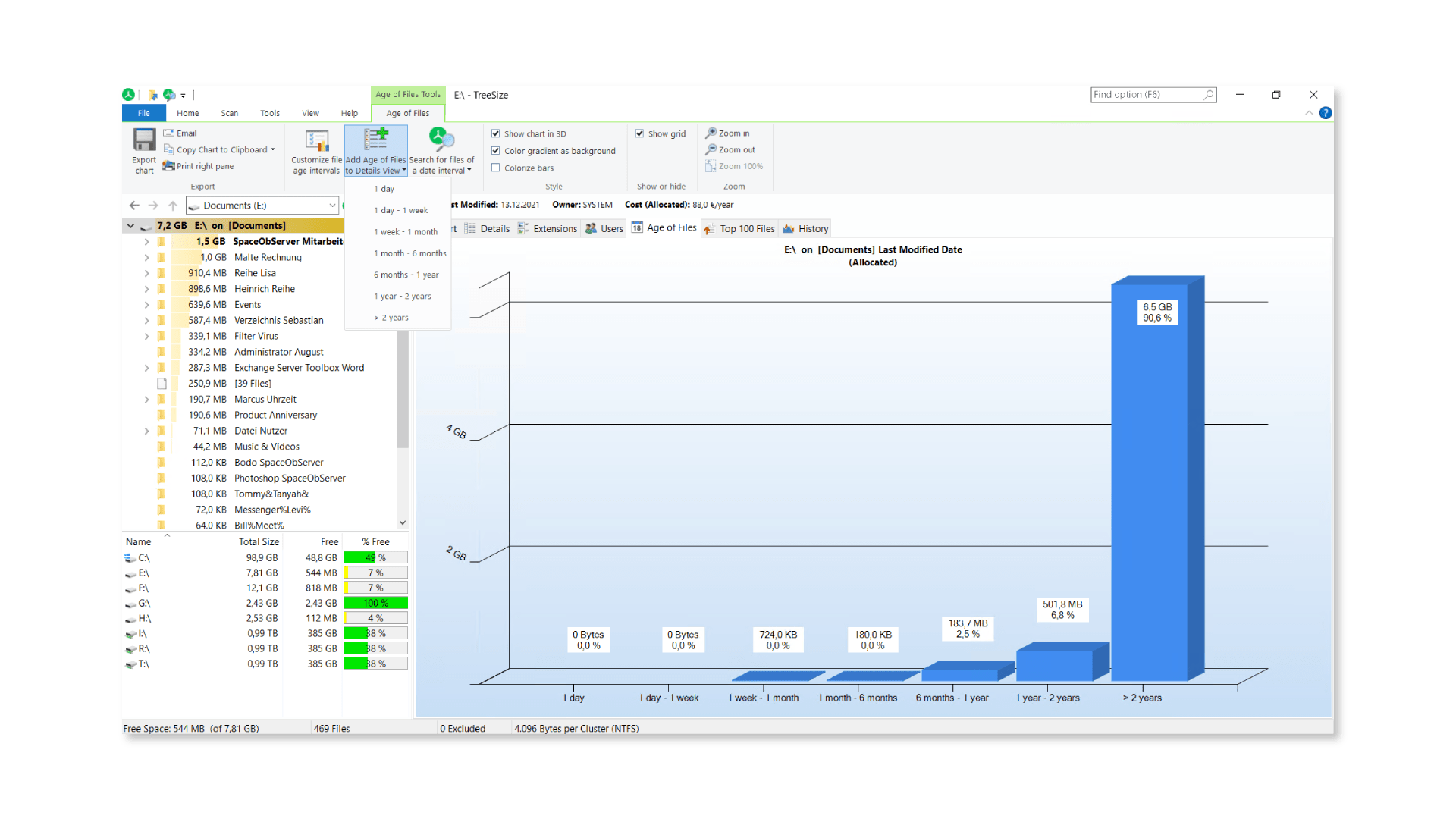Open Copy Chart to Clipboard dropdown arrow
Screen dimensions: 1456x819
click(x=273, y=150)
